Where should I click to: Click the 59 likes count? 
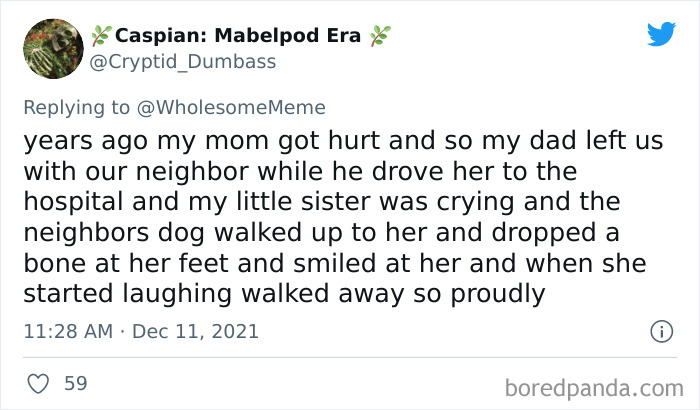[x=75, y=384]
